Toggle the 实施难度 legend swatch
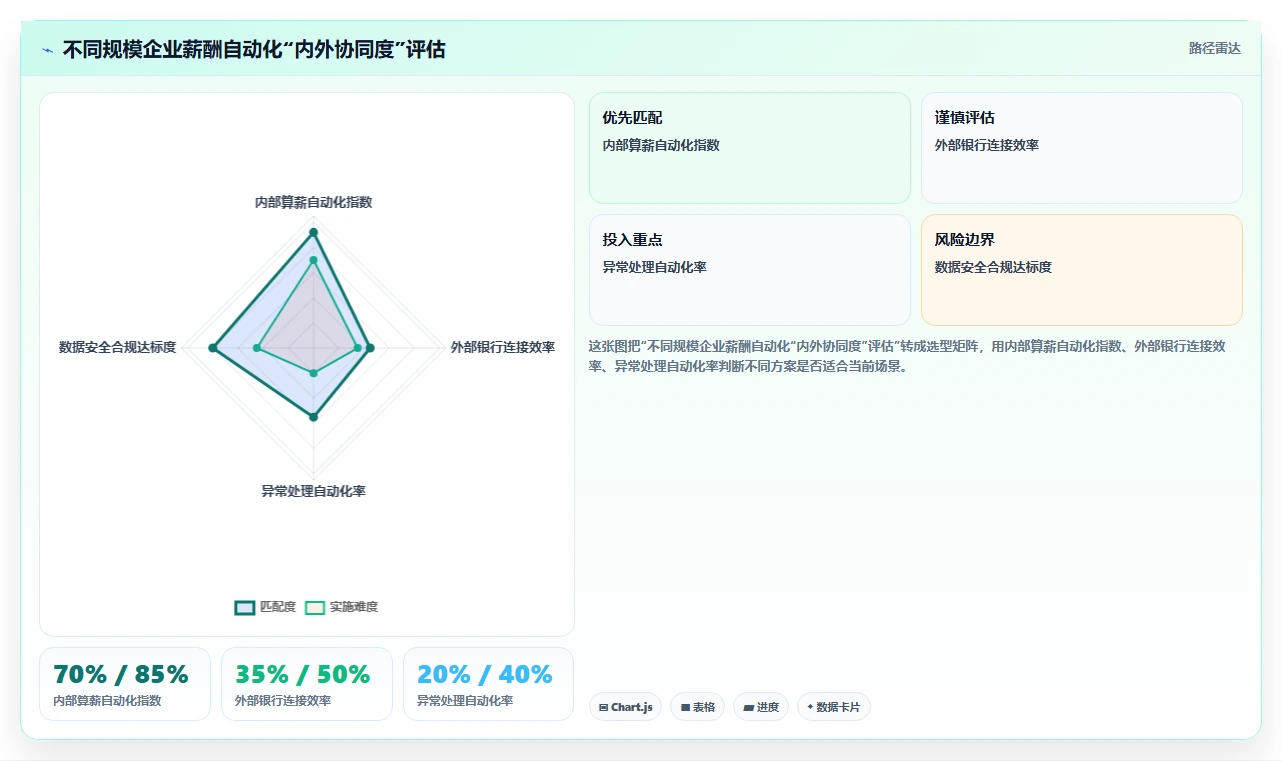The image size is (1282, 761). pyautogui.click(x=315, y=607)
